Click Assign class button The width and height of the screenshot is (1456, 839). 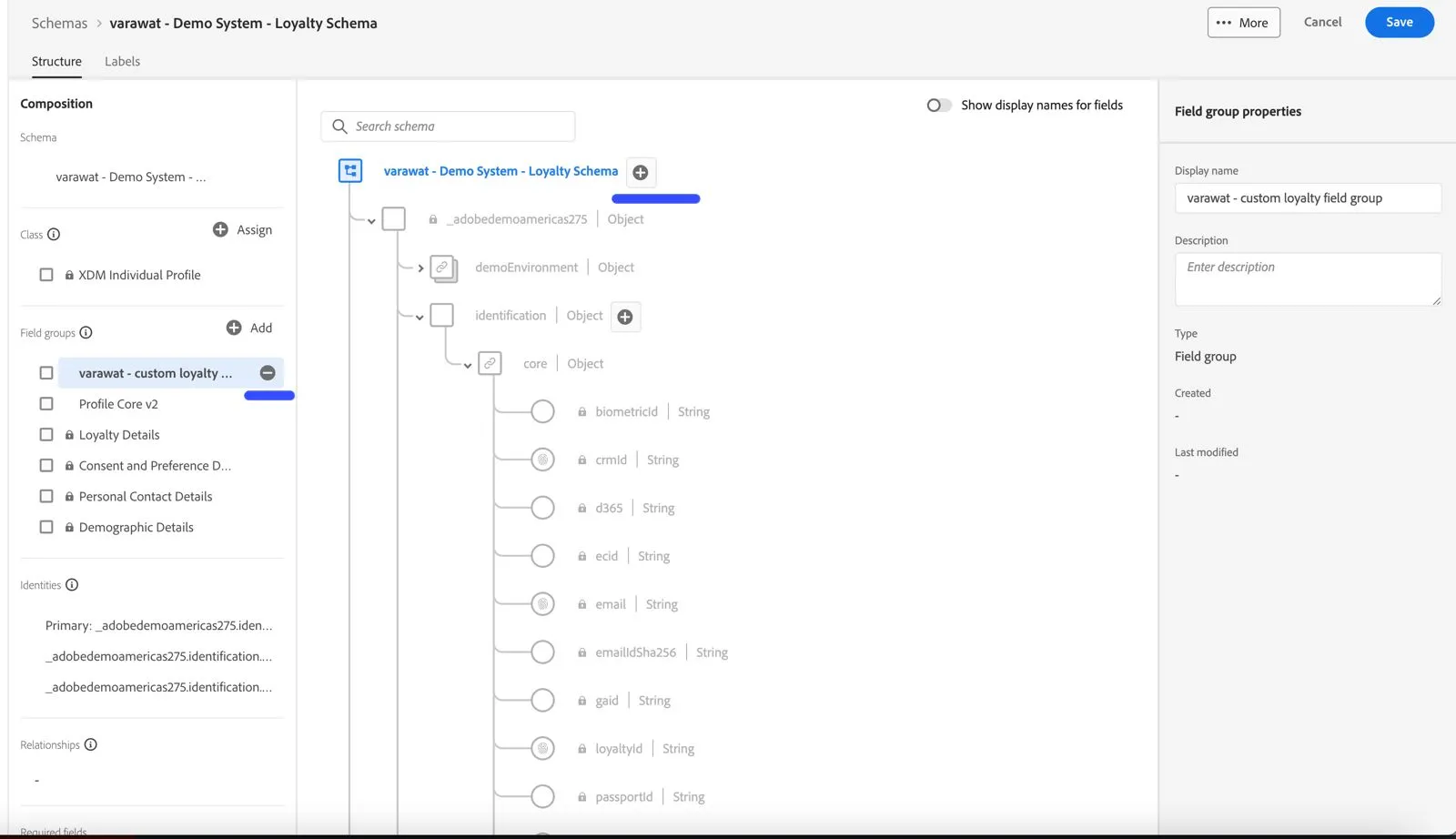coord(242,230)
